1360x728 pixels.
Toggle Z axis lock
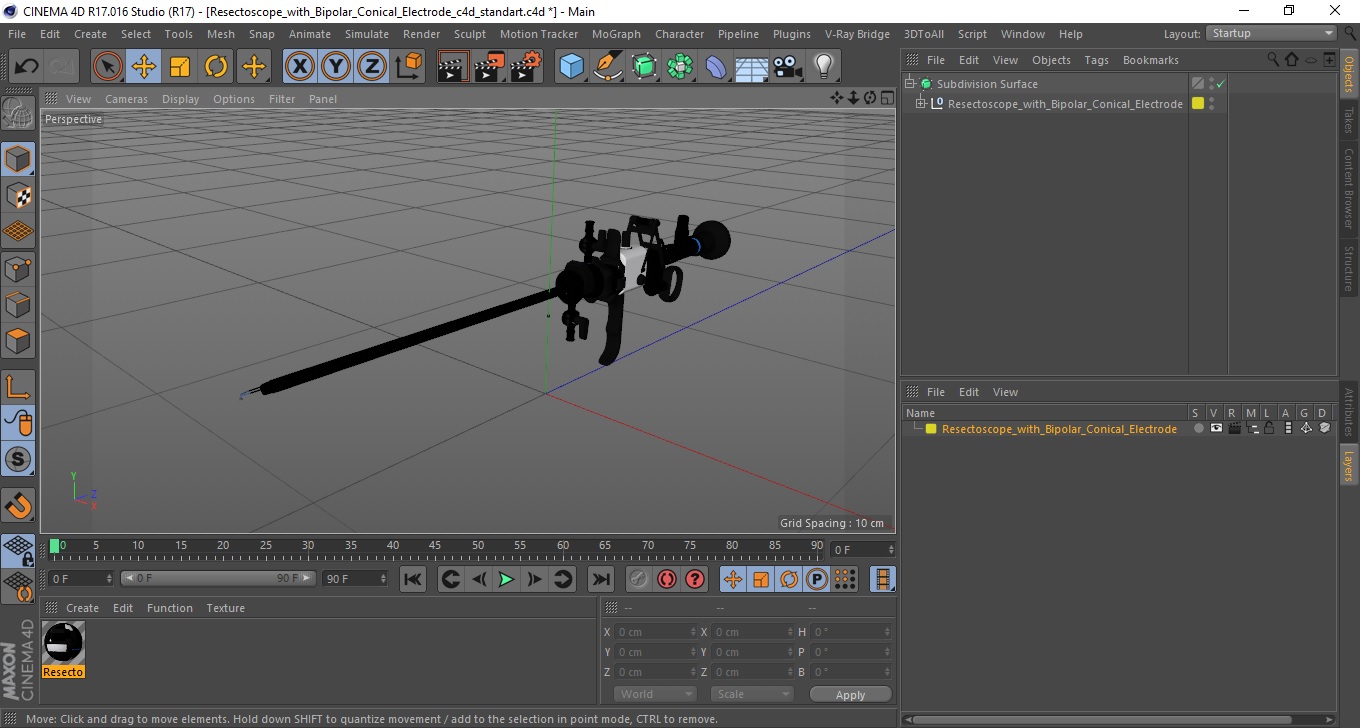coord(371,67)
